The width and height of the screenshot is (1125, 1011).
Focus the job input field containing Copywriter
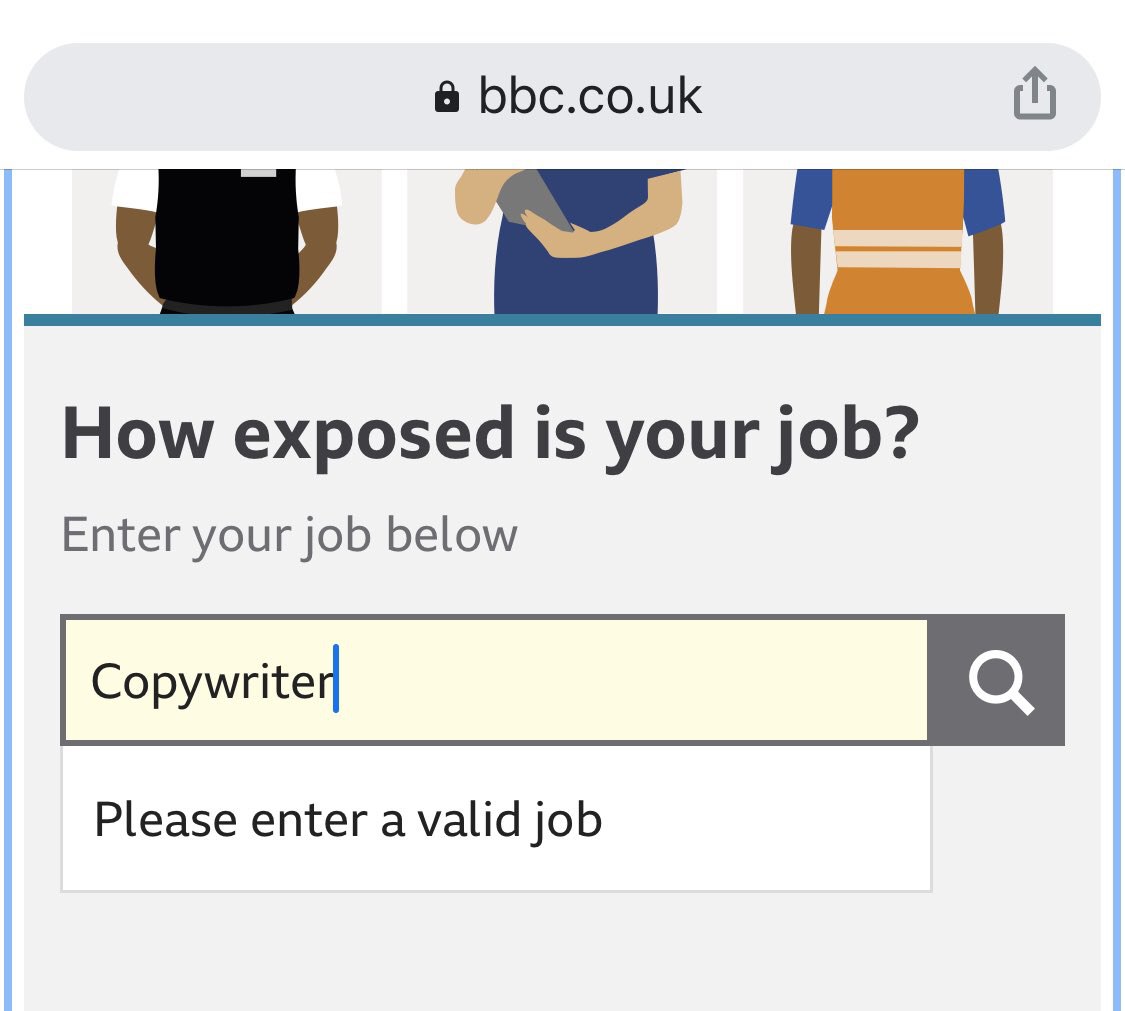point(496,680)
